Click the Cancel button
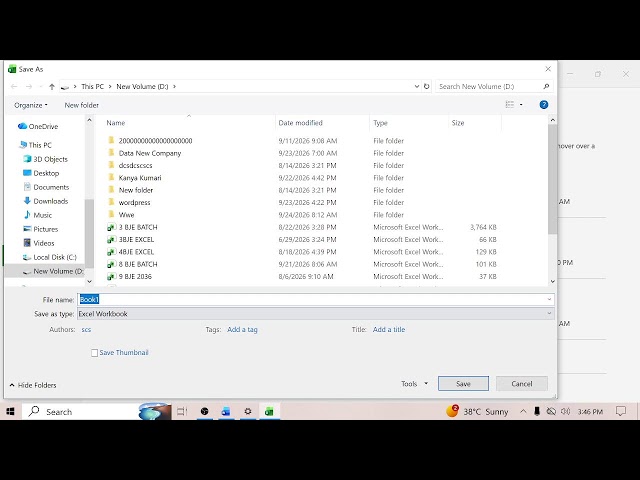 522,384
